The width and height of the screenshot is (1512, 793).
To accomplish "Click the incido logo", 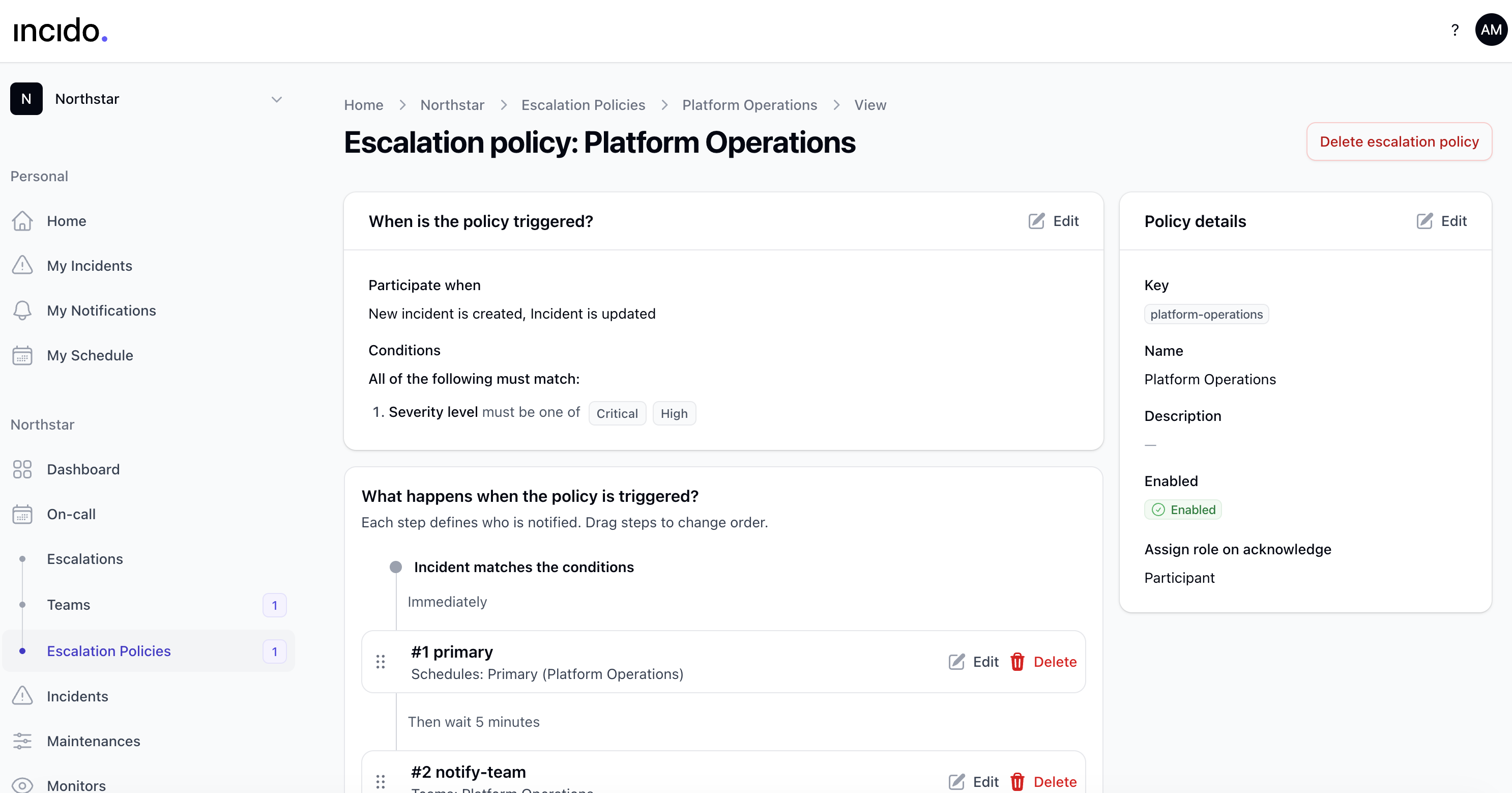I will (x=61, y=31).
